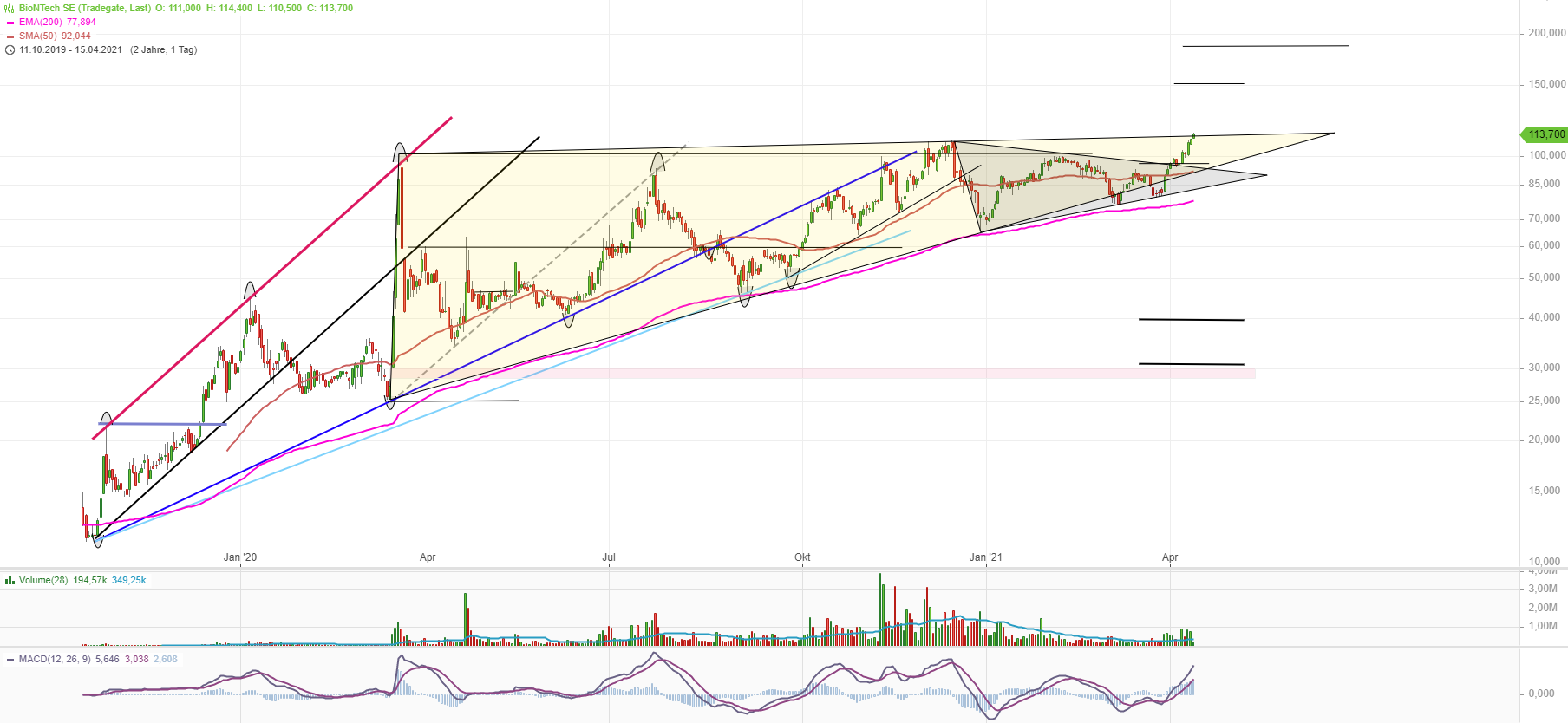Screen dimensions: 1568x723
Task: Click the "3,00M" volume axis label
Action: (x=1543, y=589)
